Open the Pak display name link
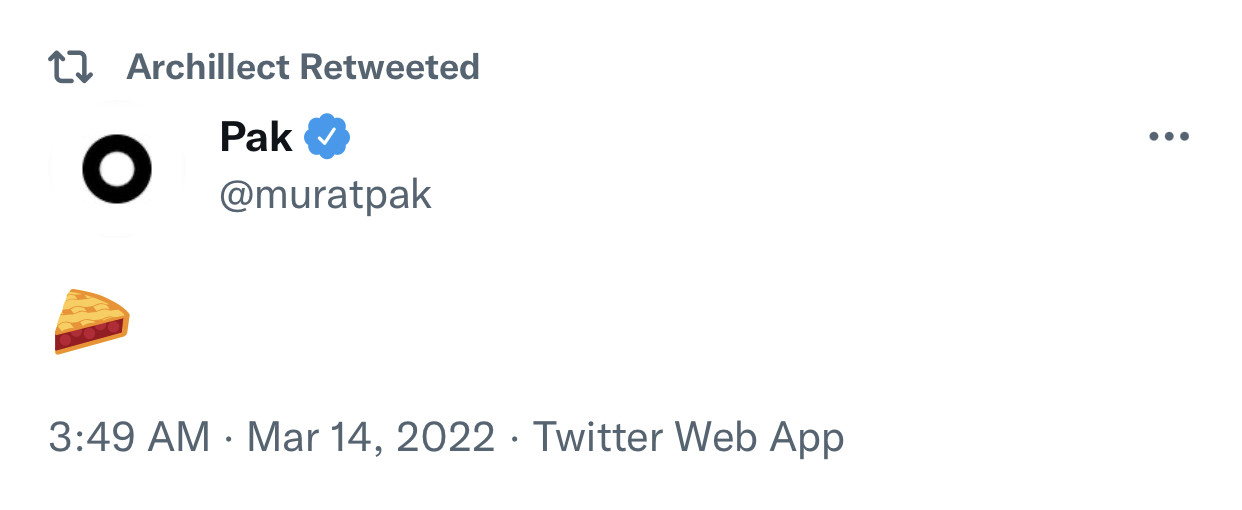Image resolution: width=1242 pixels, height=510 pixels. pyautogui.click(x=256, y=137)
